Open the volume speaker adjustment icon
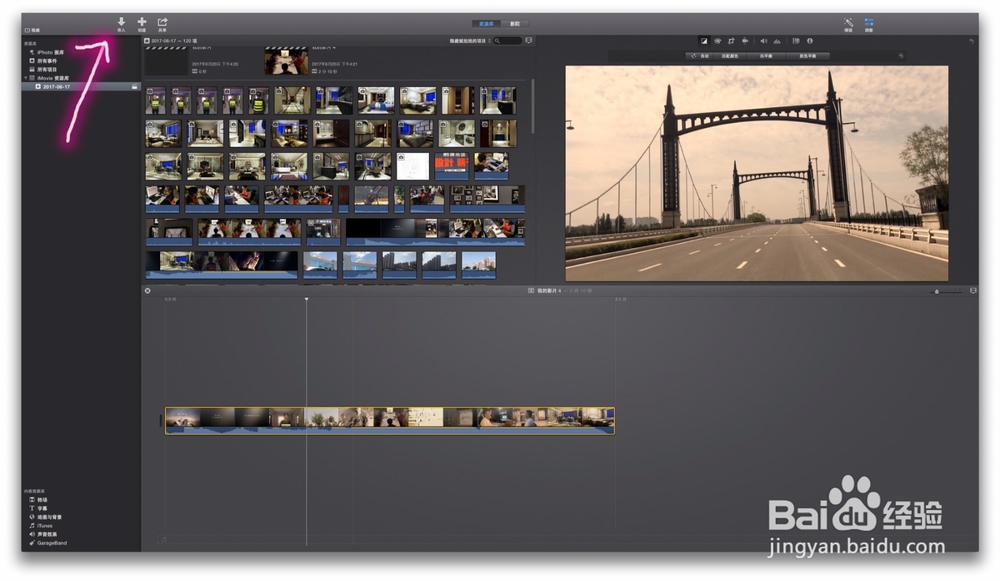Image resolution: width=1000 pixels, height=581 pixels. 763,41
